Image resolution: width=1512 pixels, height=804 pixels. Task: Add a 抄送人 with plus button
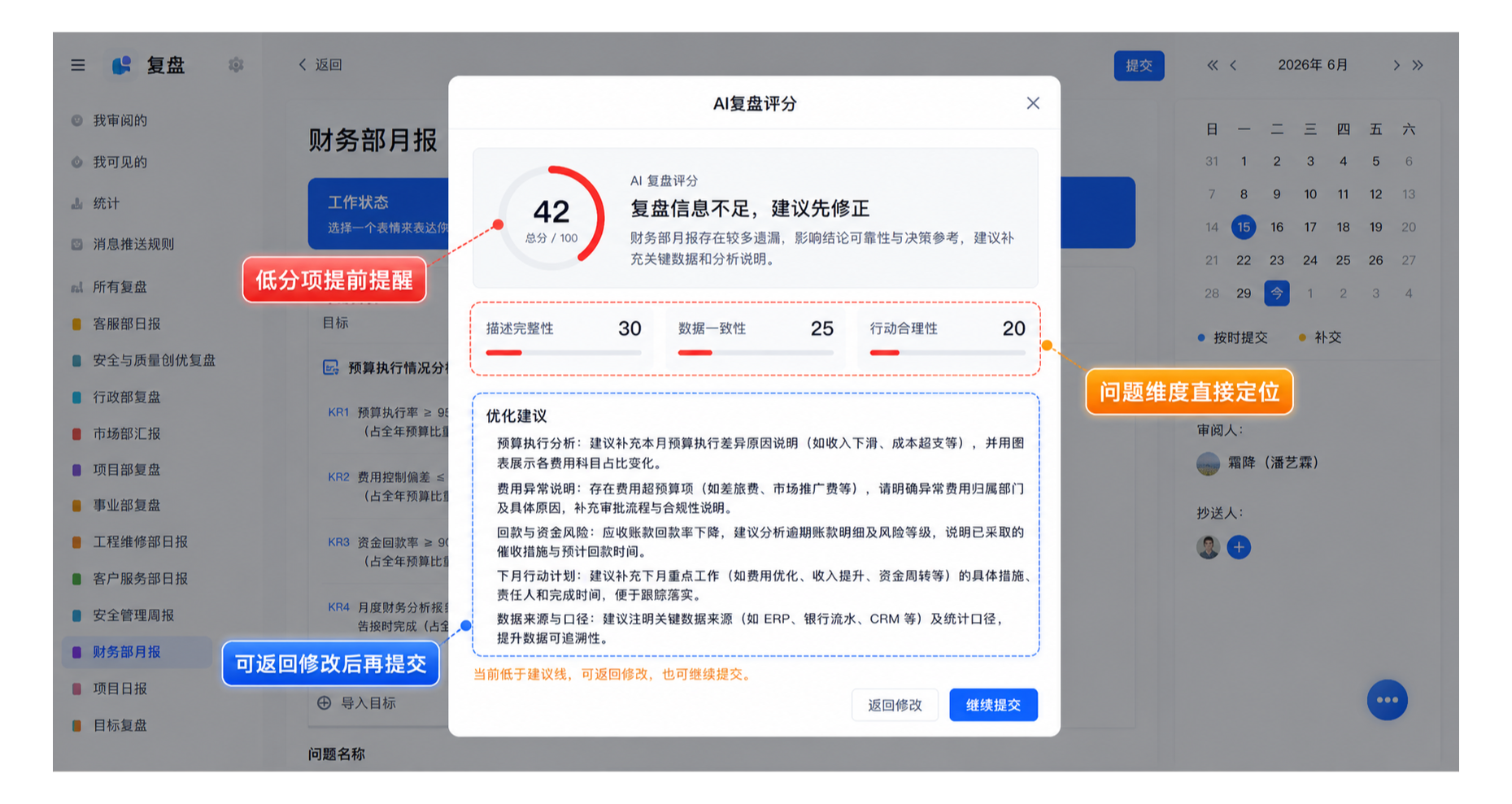coord(1239,547)
